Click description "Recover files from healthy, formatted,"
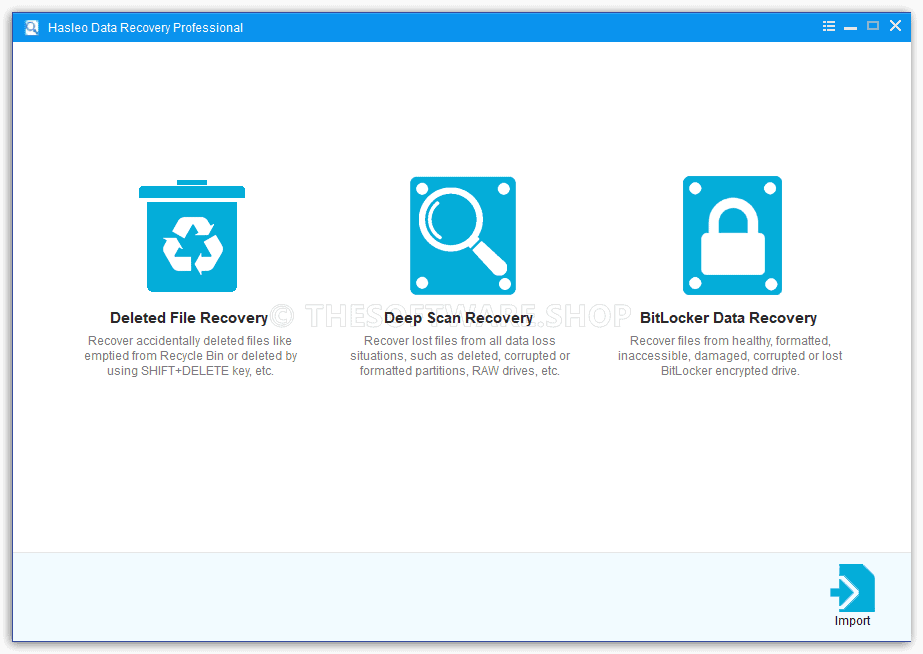923x654 pixels. click(730, 341)
